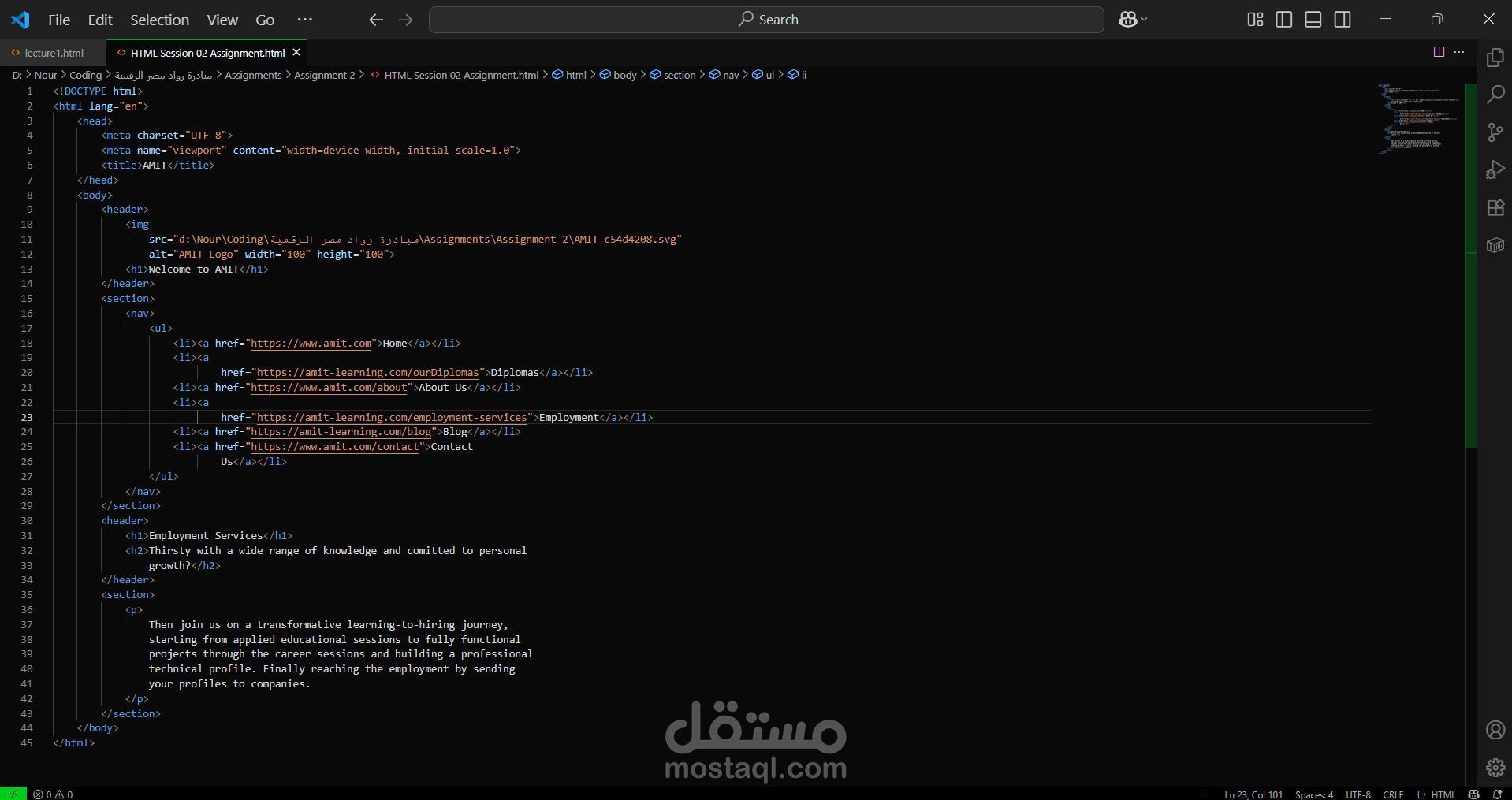
Task: Open the Go menu
Action: tap(265, 20)
